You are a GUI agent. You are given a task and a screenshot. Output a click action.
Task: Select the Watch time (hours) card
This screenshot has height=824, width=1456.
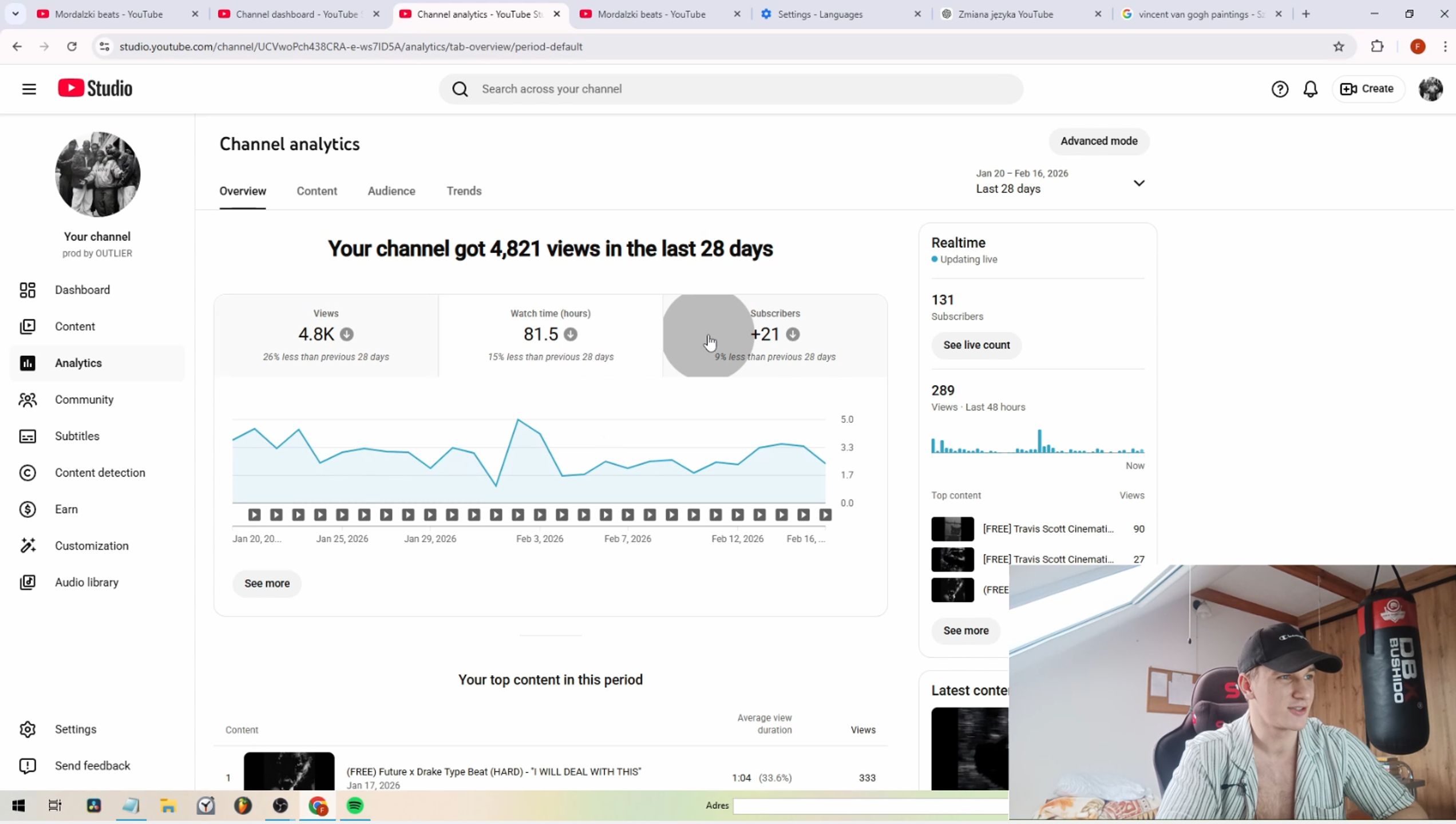[551, 335]
